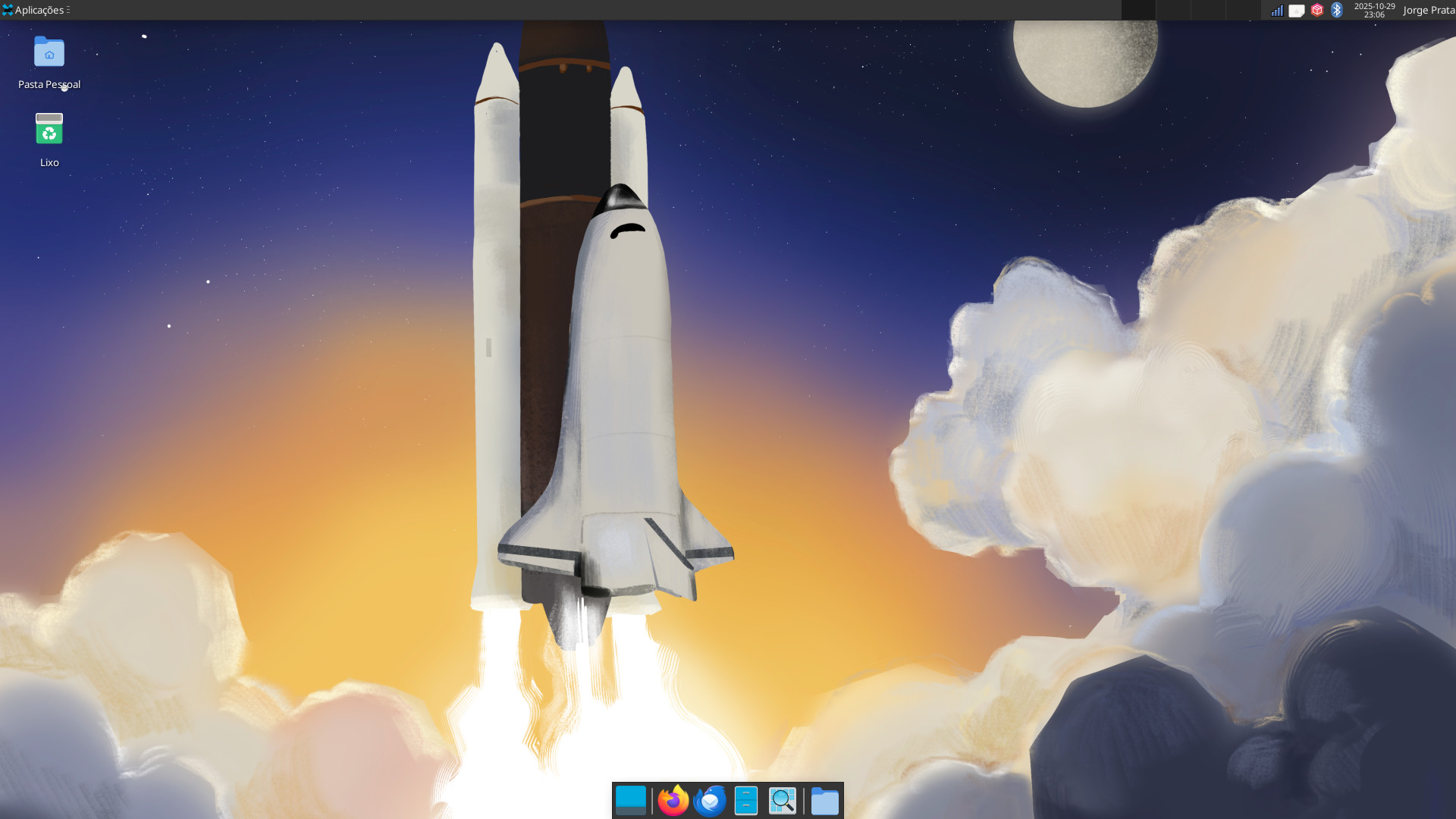Open the application finder magnifier icon
Screen dimensions: 1456x819
(783, 801)
